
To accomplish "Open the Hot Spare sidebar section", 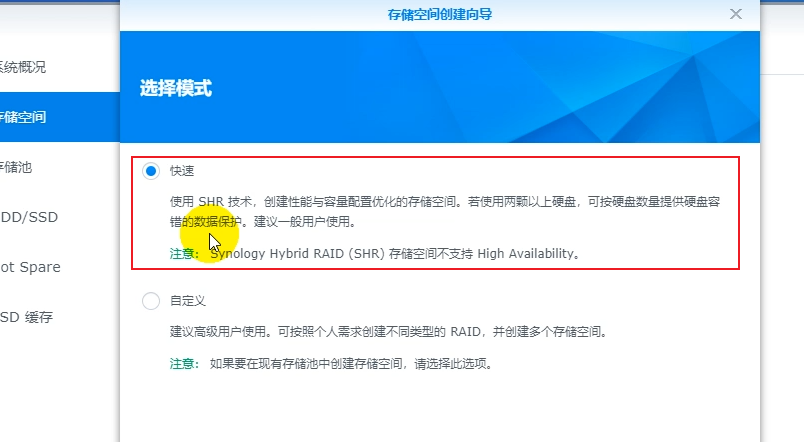I will point(31,267).
